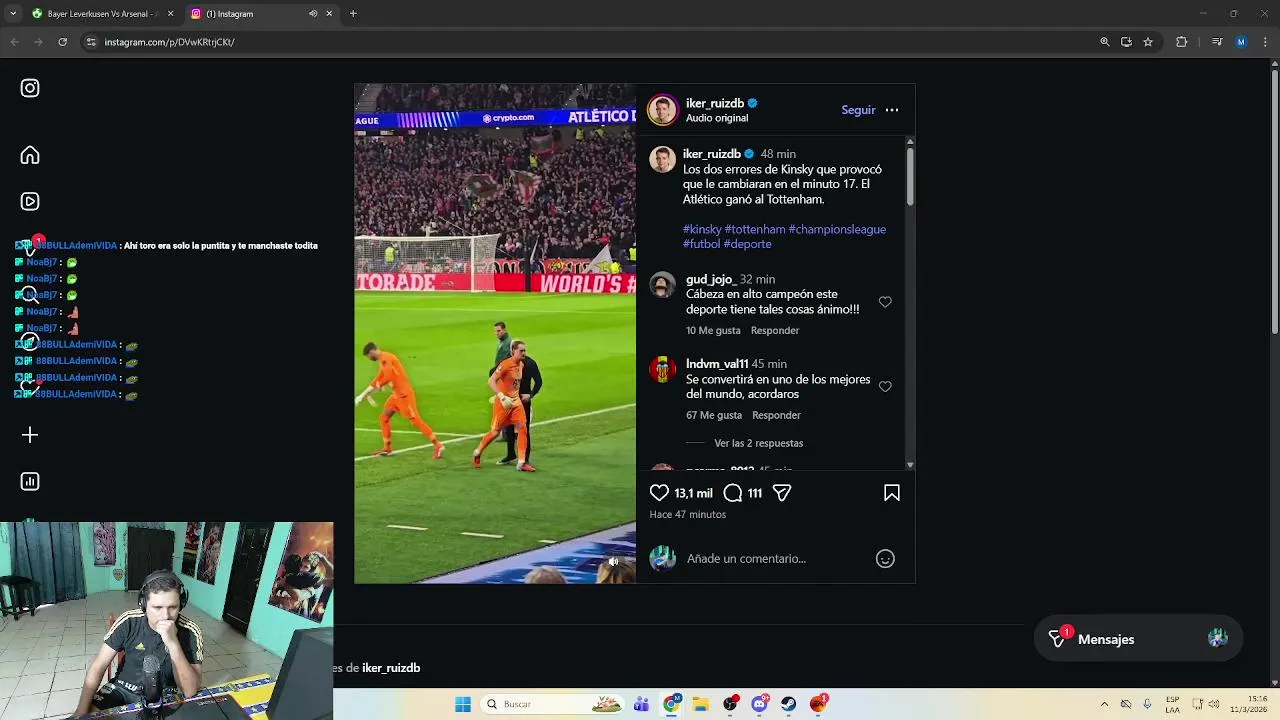Open the emoji picker in the comment box

(885, 559)
